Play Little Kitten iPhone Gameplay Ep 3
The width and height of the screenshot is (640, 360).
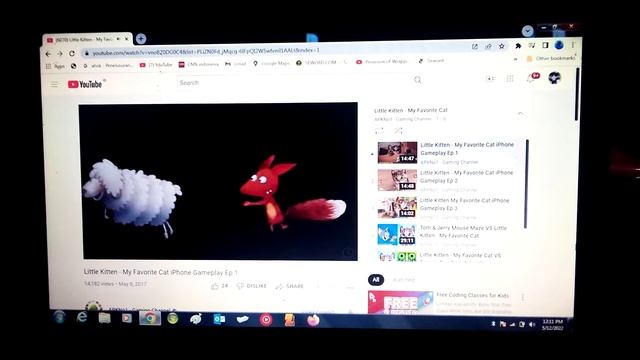coord(464,204)
